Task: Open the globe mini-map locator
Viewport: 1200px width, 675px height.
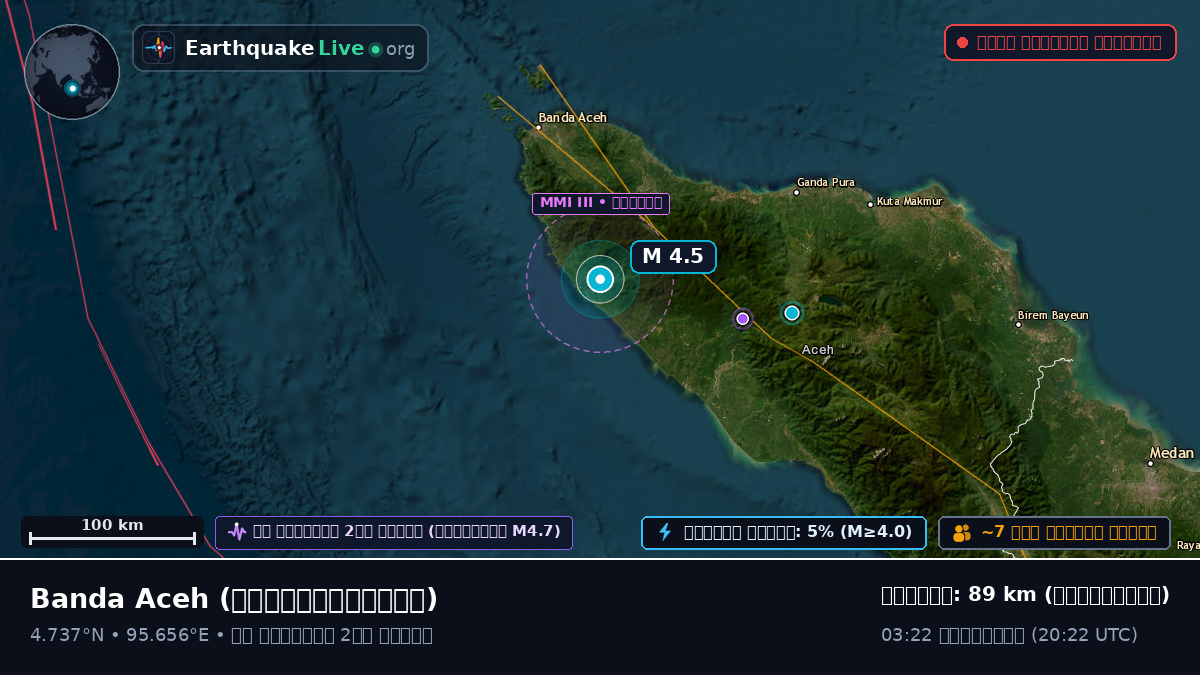Action: 72,72
